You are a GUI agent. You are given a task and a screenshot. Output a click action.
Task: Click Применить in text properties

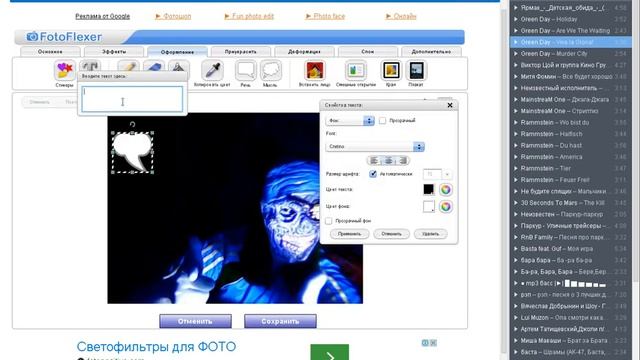(349, 234)
